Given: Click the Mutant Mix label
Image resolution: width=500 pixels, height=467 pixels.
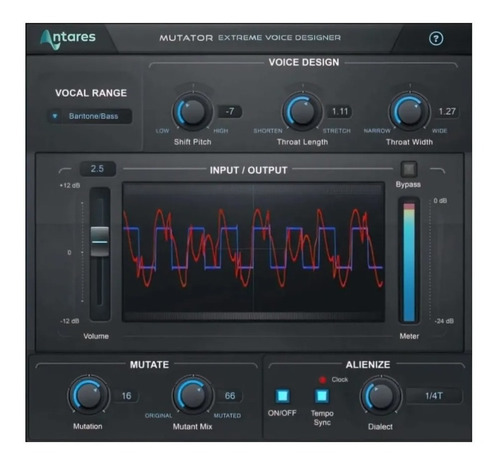Looking at the screenshot, I should coord(192,426).
